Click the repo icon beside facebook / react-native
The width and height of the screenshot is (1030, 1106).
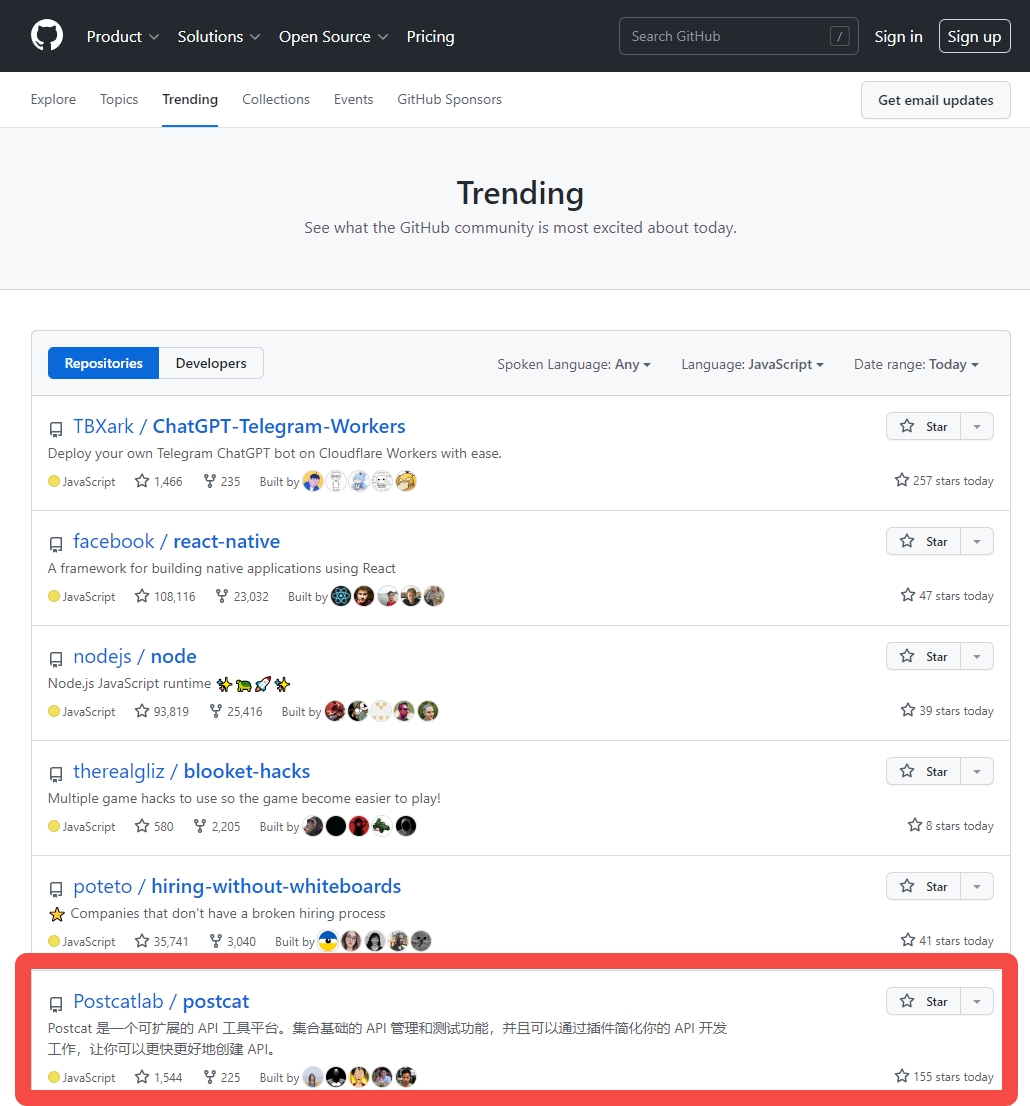[x=56, y=544]
